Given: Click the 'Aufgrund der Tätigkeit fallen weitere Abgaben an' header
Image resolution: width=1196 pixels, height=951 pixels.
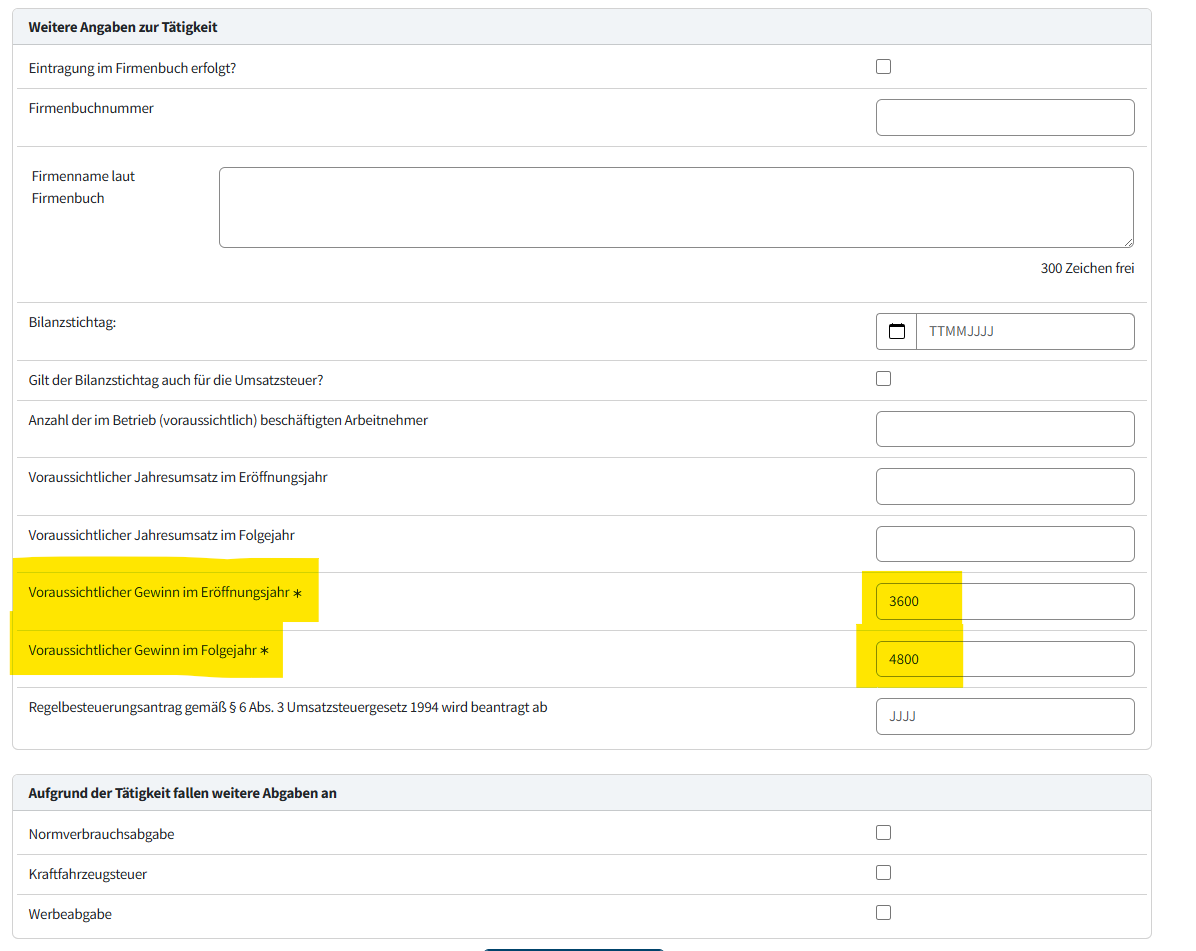Looking at the screenshot, I should pos(182,793).
